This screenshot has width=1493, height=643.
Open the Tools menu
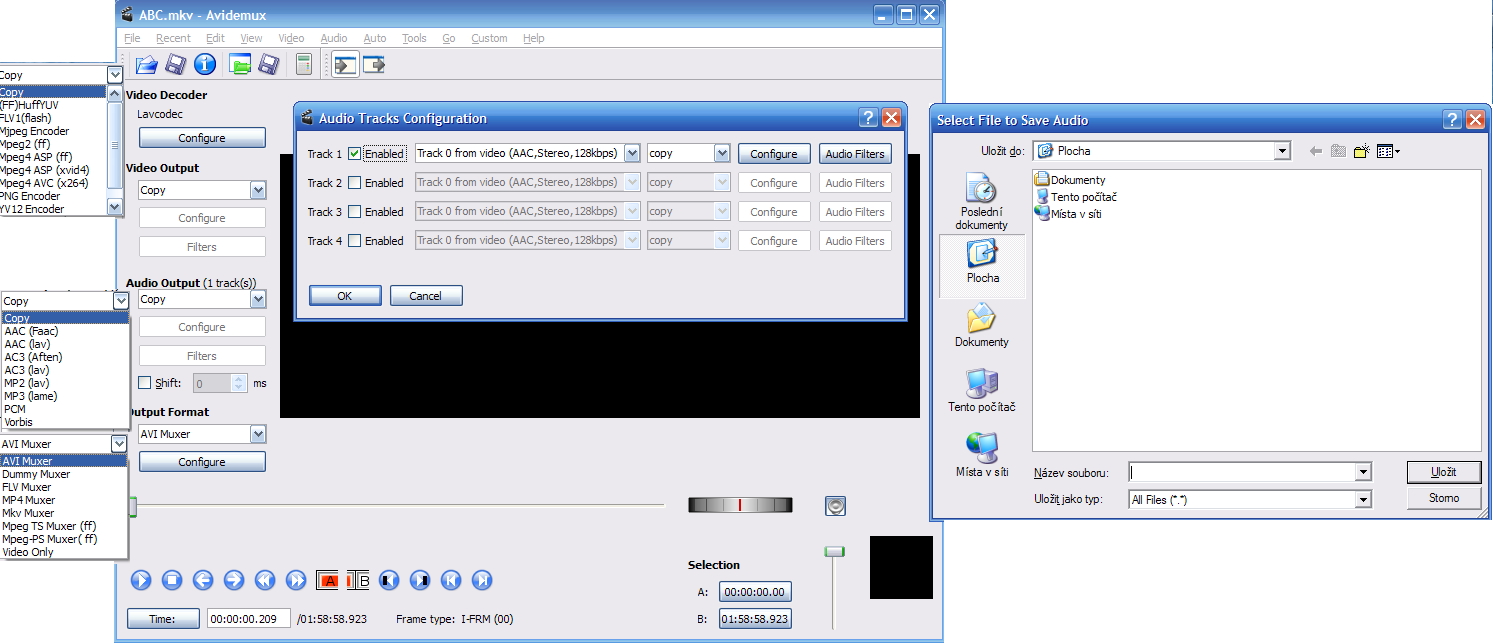pos(414,38)
